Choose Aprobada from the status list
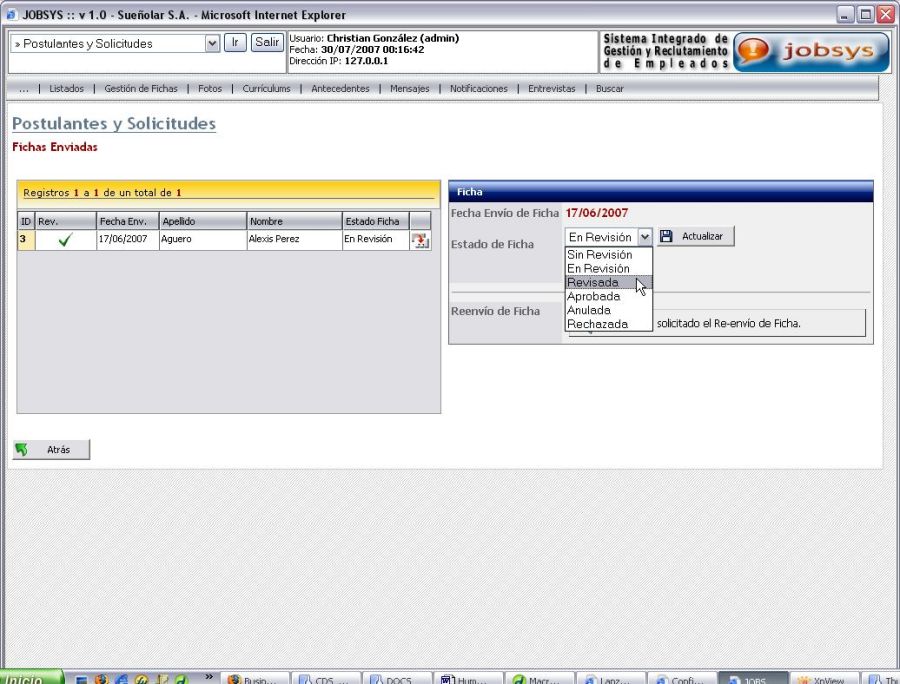900x684 pixels. point(594,297)
